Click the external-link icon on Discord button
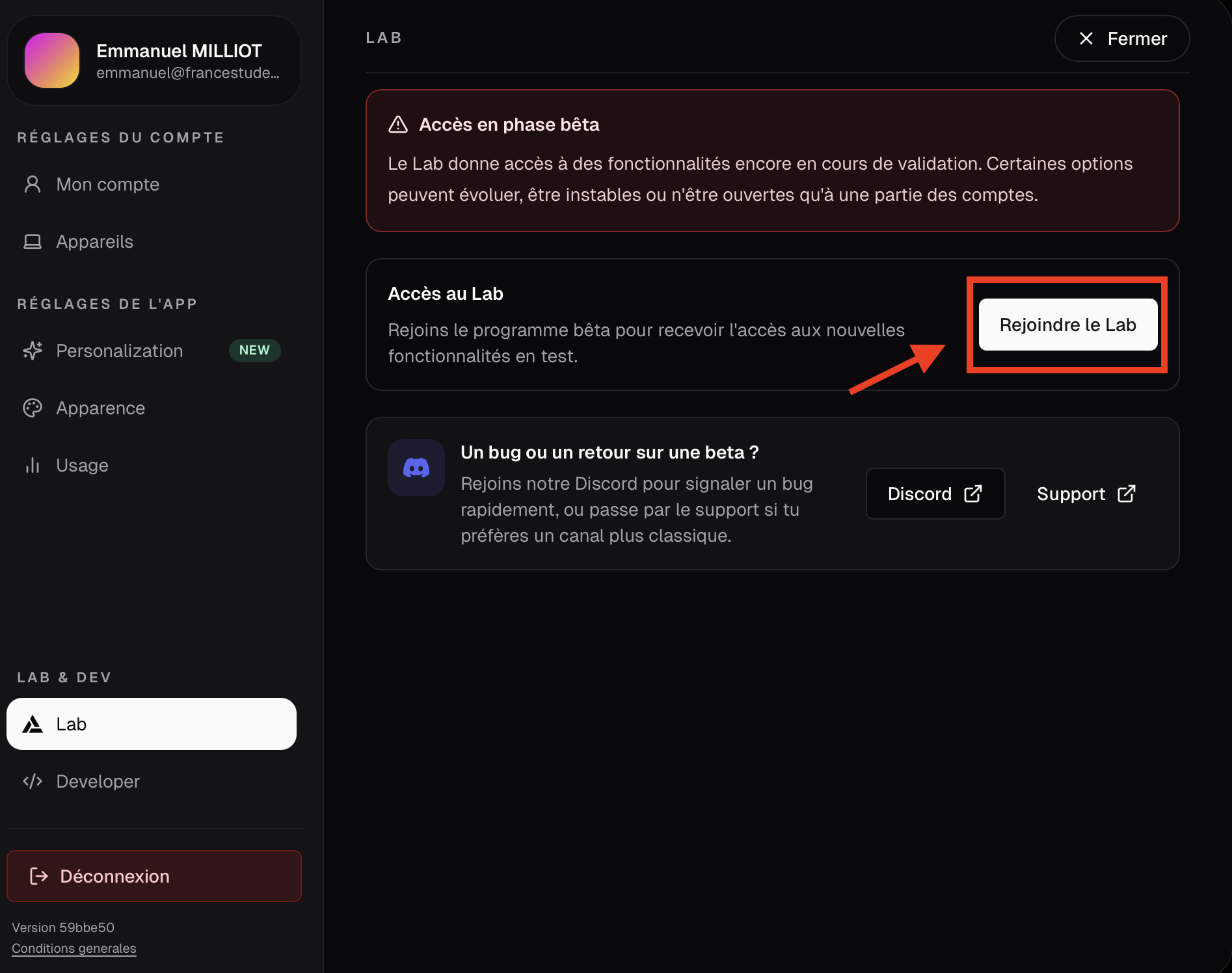The height and width of the screenshot is (973, 1232). pyautogui.click(x=973, y=494)
